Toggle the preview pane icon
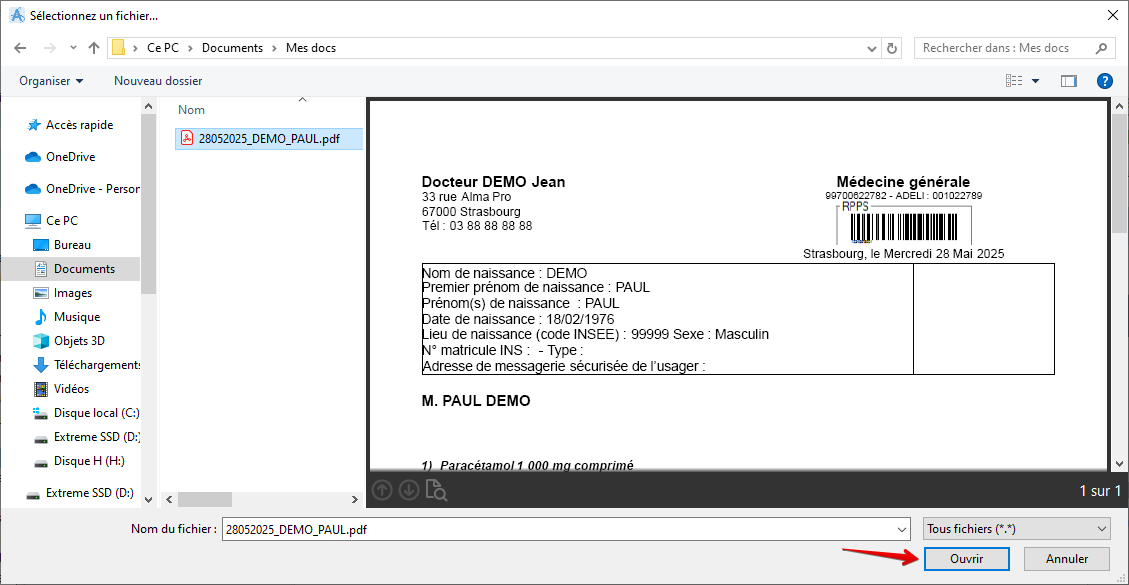1129x585 pixels. point(1069,81)
